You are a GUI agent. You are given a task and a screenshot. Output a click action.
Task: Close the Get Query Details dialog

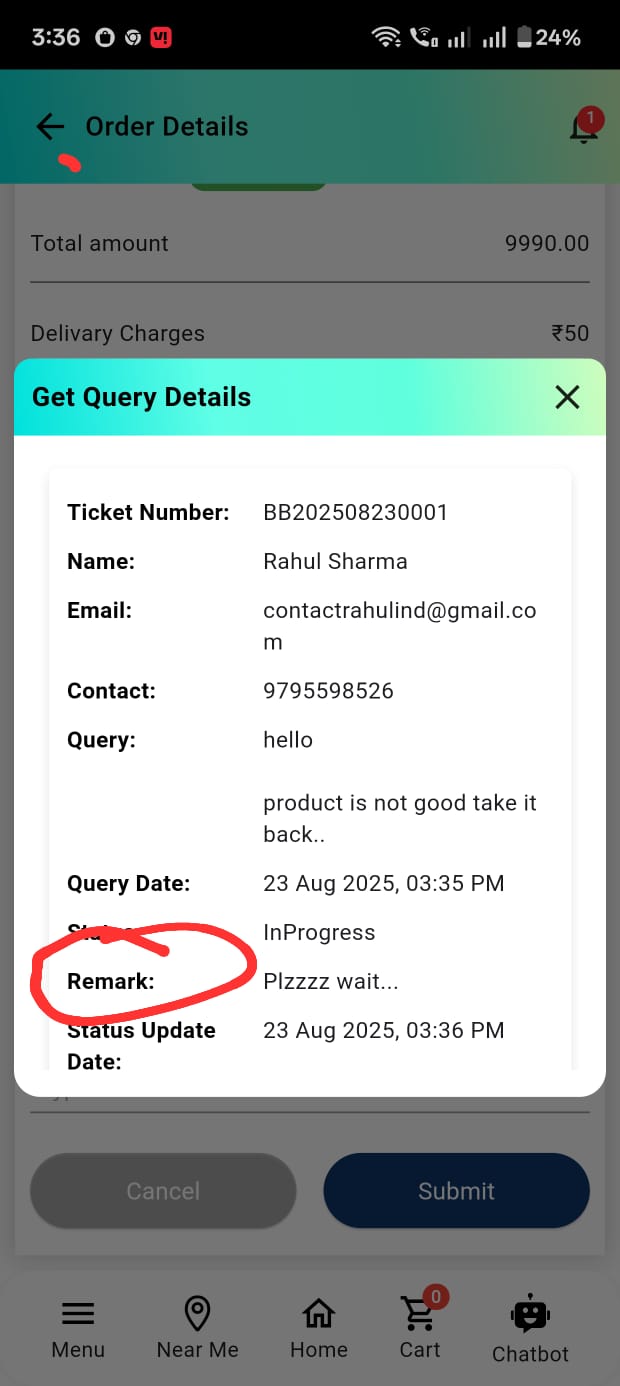[567, 397]
